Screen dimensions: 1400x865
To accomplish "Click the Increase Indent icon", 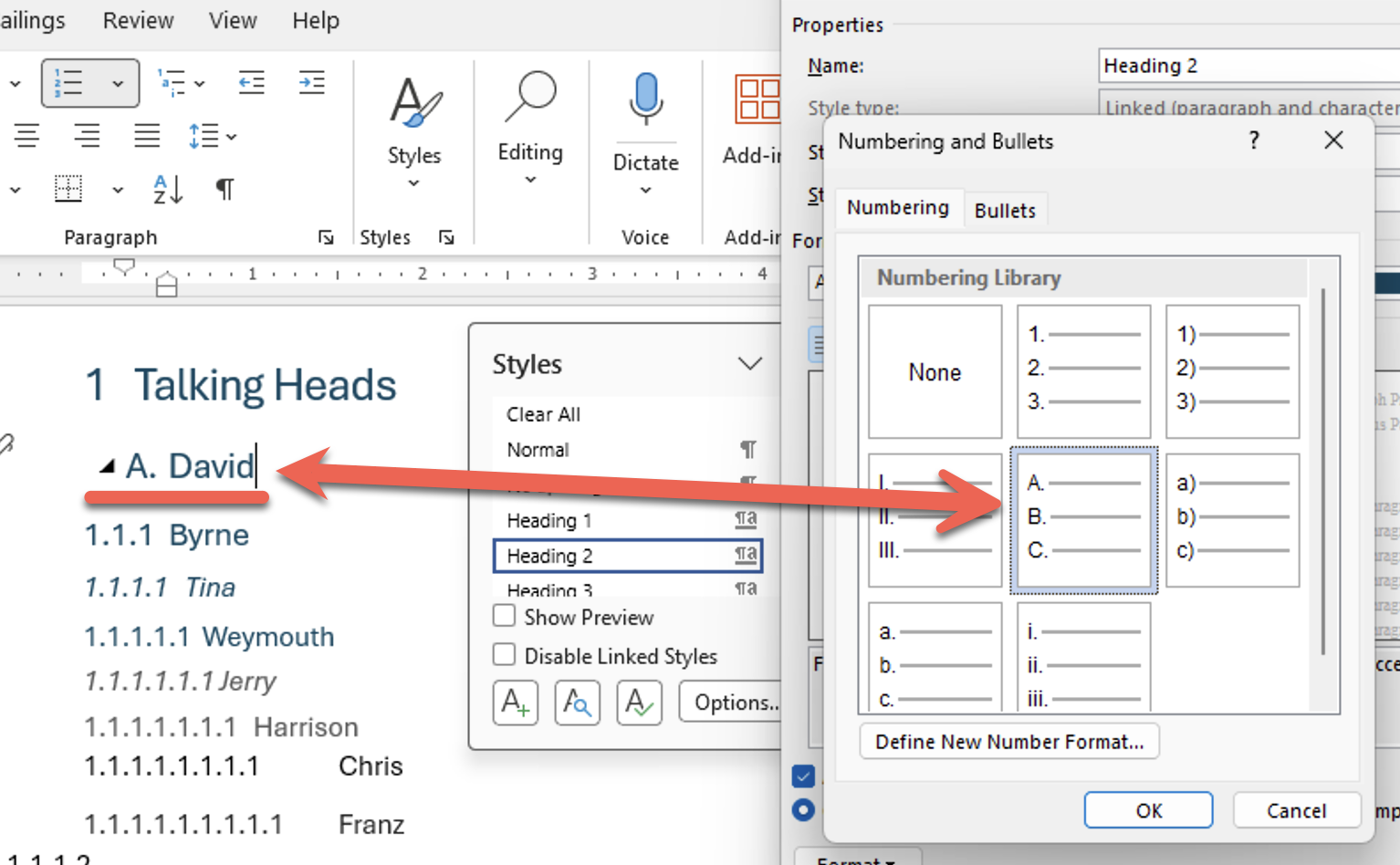I will pos(311,83).
